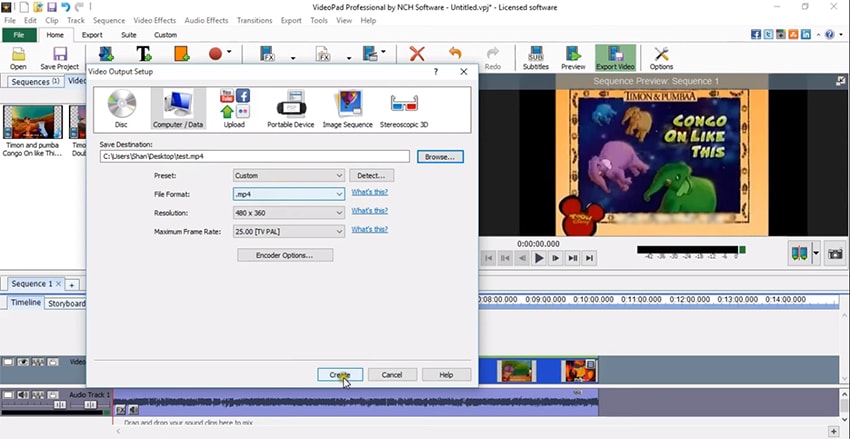Viewport: 850px width, 439px height.
Task: Select the Disc output type icon
Action: [121, 109]
